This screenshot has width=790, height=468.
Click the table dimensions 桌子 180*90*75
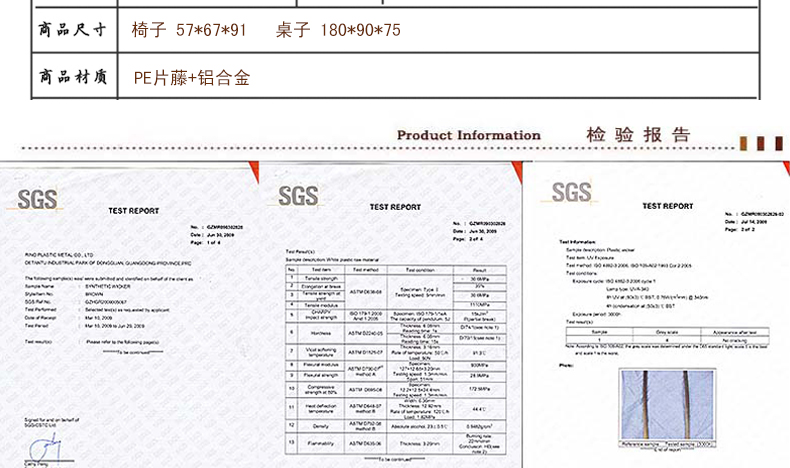[x=337, y=30]
